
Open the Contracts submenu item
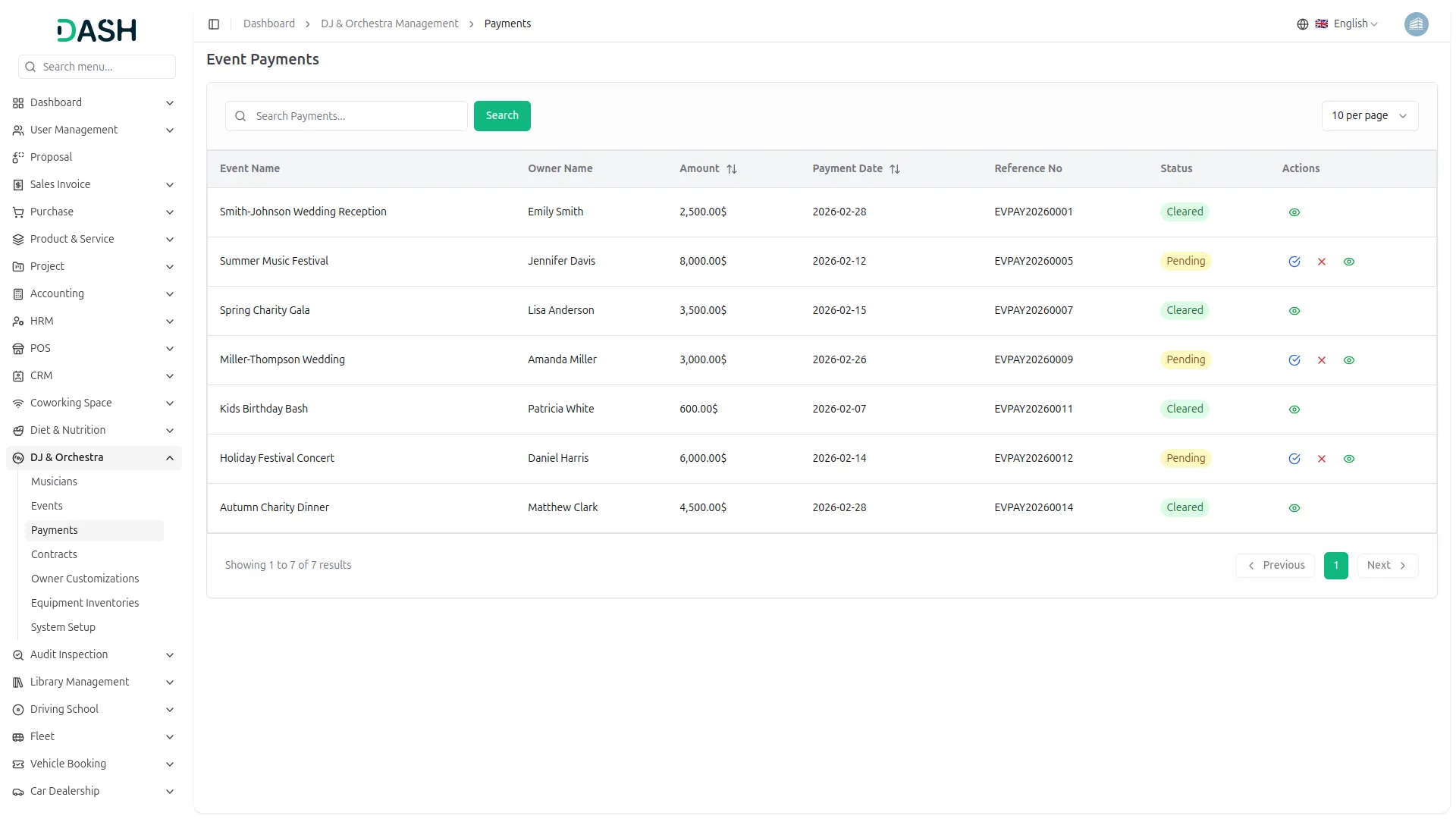[54, 554]
